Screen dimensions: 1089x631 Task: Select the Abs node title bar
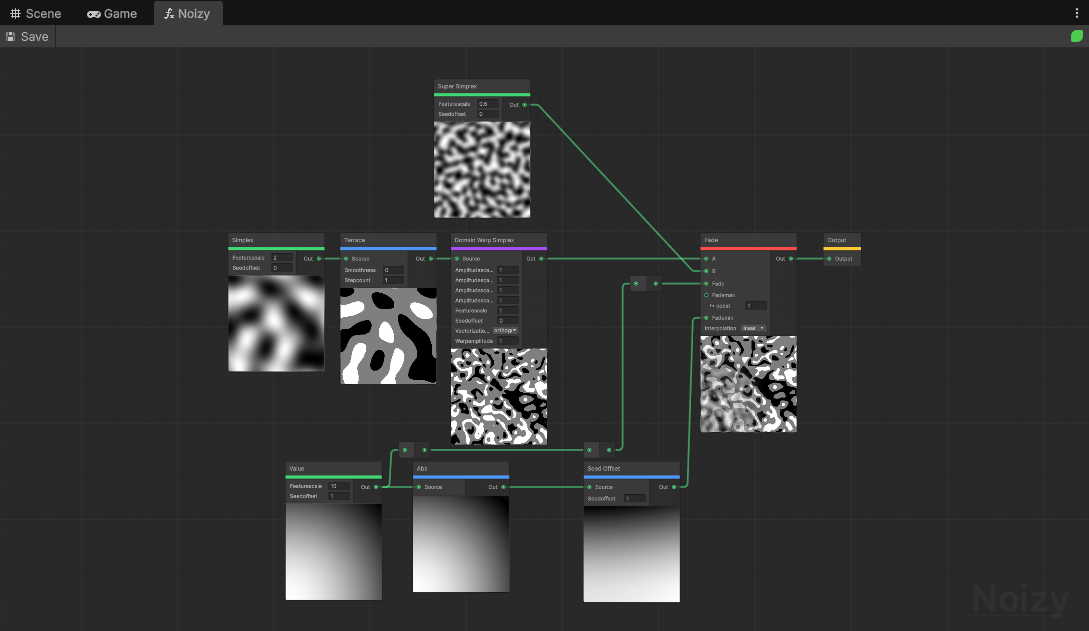(x=461, y=469)
